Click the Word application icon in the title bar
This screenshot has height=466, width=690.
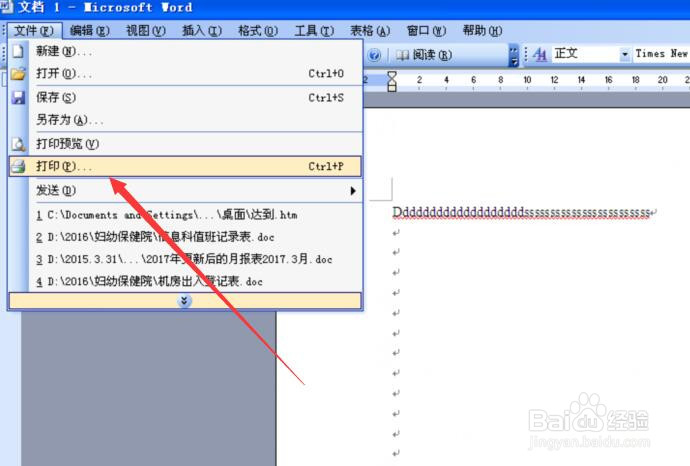click(7, 7)
